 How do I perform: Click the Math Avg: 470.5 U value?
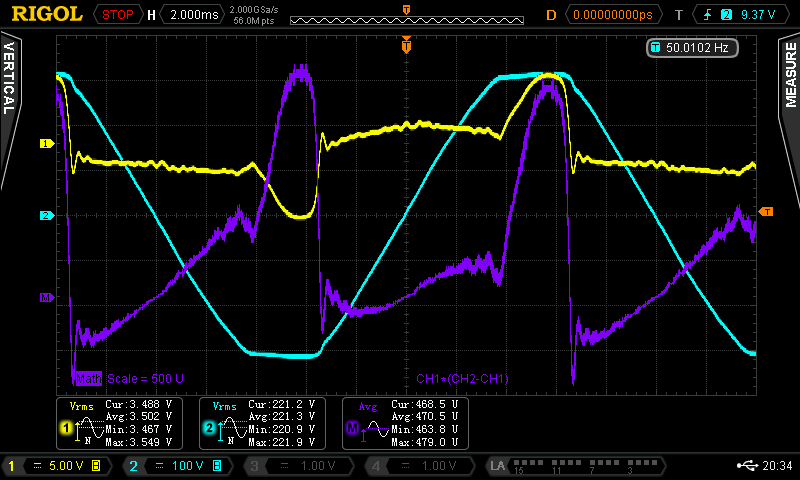[424, 417]
